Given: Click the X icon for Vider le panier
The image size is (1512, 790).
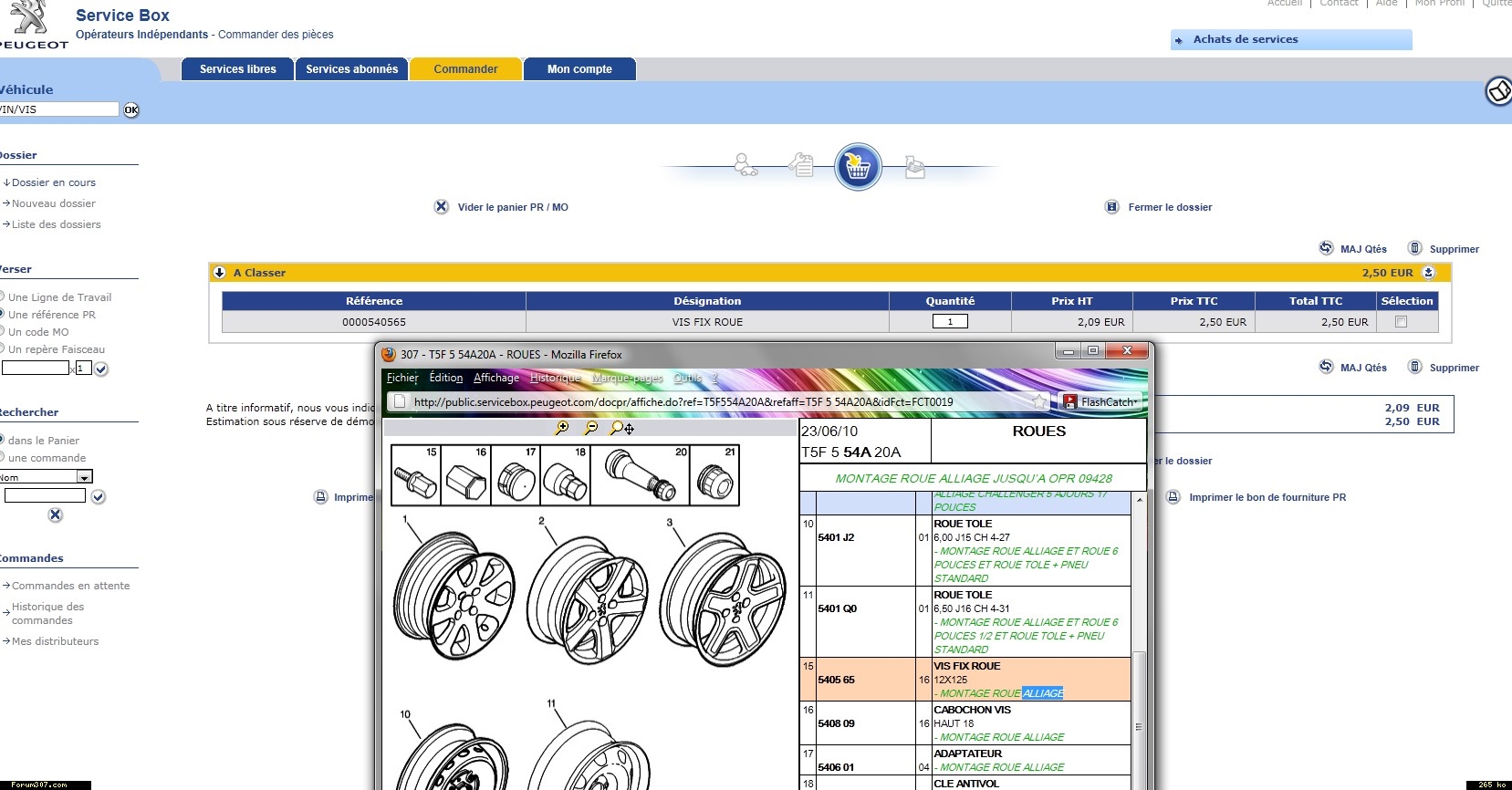Looking at the screenshot, I should point(442,207).
